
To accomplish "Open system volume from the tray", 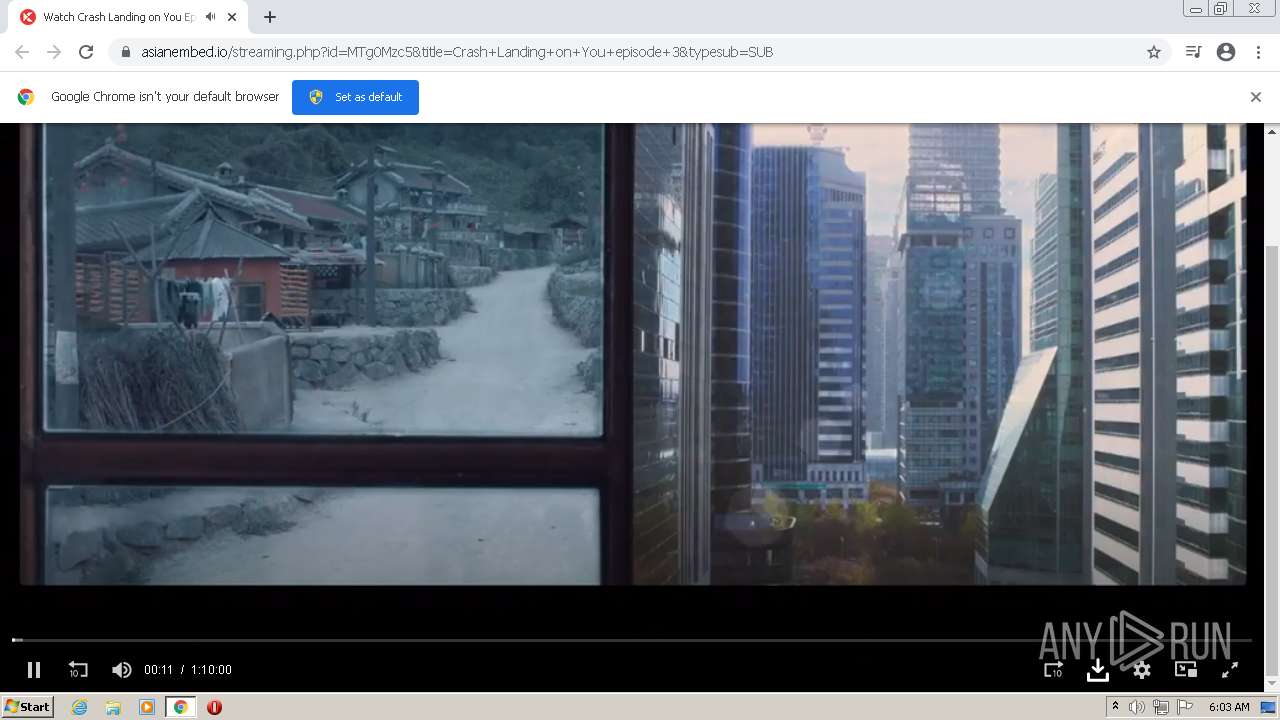I will pyautogui.click(x=1137, y=707).
